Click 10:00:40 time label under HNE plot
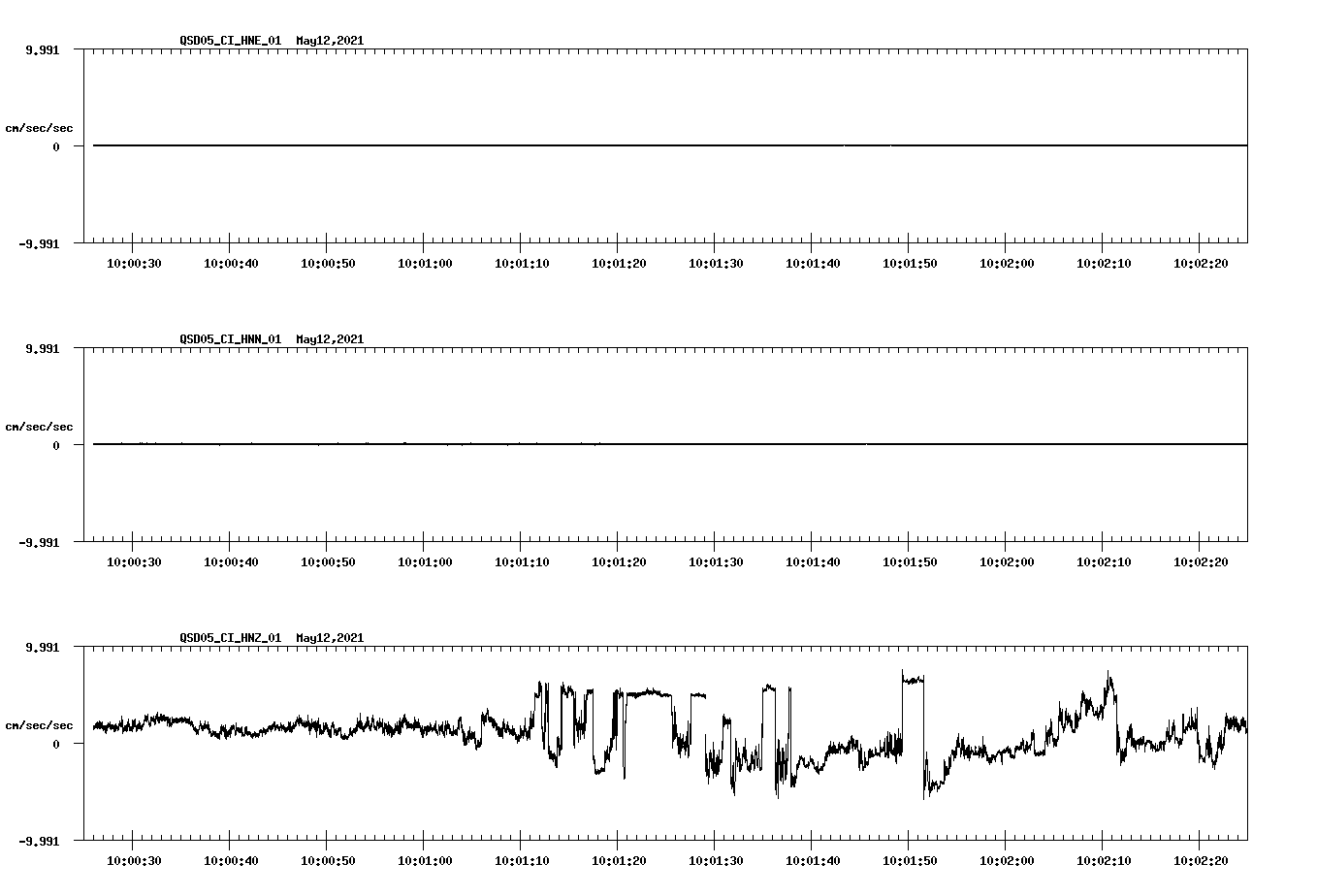Screen dimensions: 1317x896 (x=231, y=264)
